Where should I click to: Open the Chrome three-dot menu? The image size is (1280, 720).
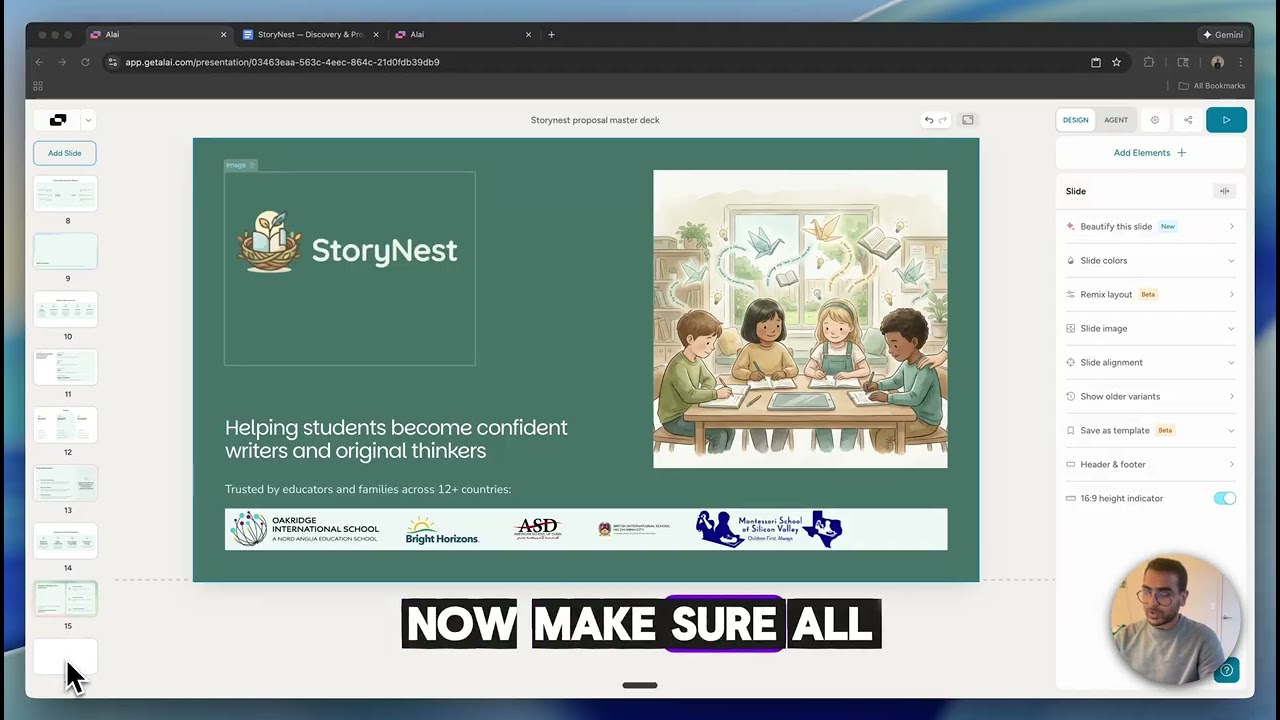(x=1240, y=62)
